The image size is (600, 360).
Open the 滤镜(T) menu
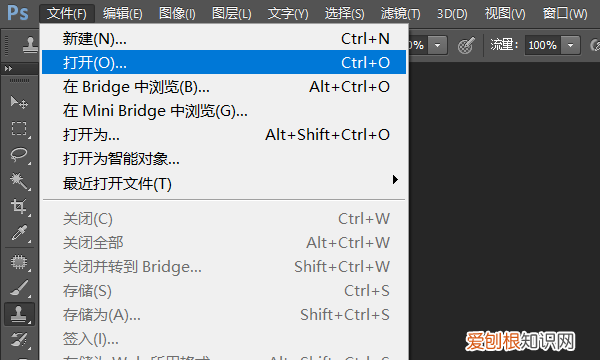click(400, 14)
